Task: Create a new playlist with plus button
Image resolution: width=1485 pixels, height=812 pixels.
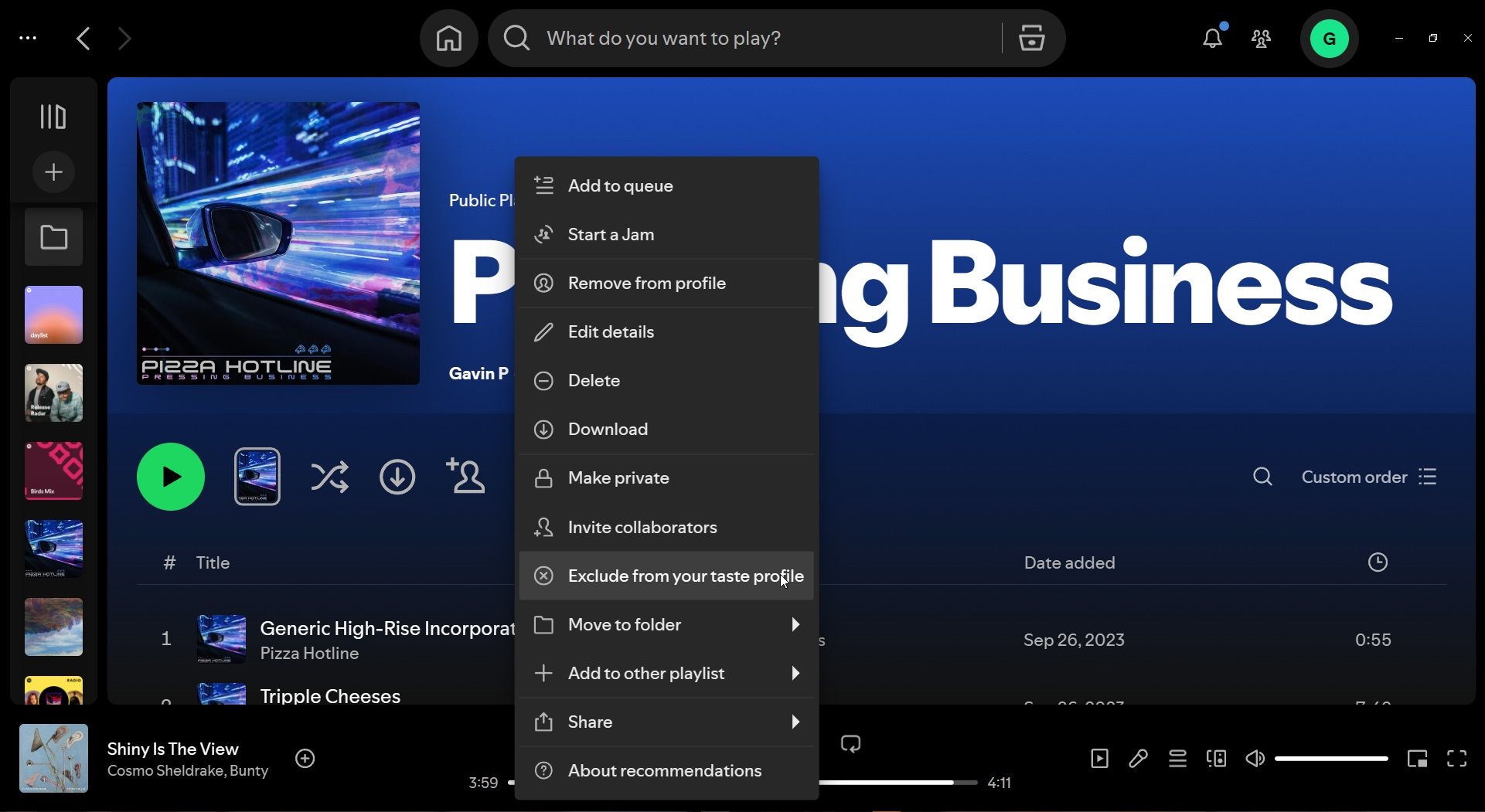Action: point(53,172)
